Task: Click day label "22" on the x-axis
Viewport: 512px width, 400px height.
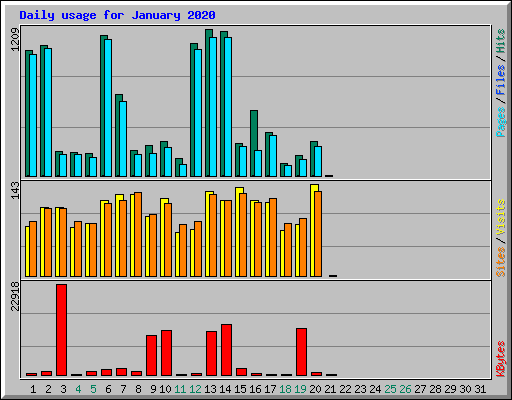Action: click(x=345, y=389)
